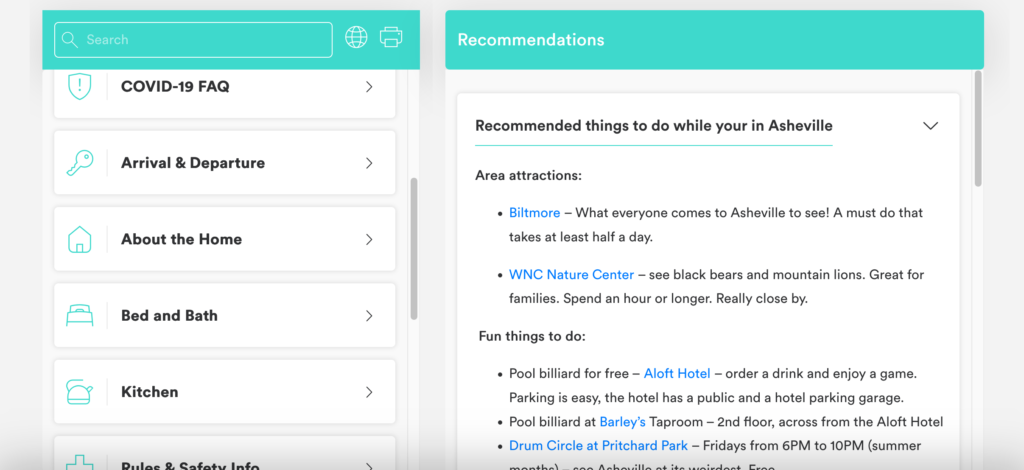
Task: Click the 'Fun things to do:' heading
Action: pyautogui.click(x=532, y=337)
